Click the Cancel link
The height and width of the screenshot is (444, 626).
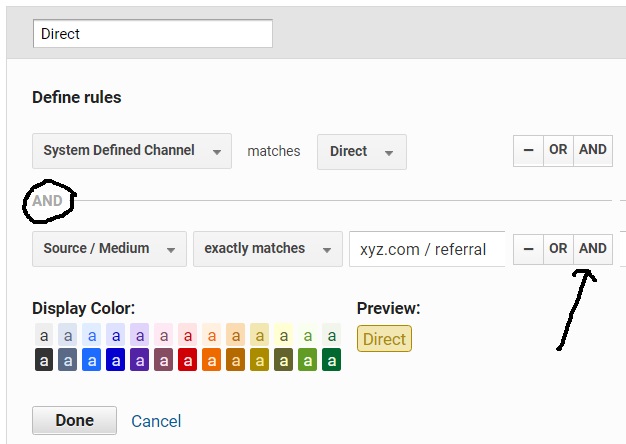click(x=156, y=421)
